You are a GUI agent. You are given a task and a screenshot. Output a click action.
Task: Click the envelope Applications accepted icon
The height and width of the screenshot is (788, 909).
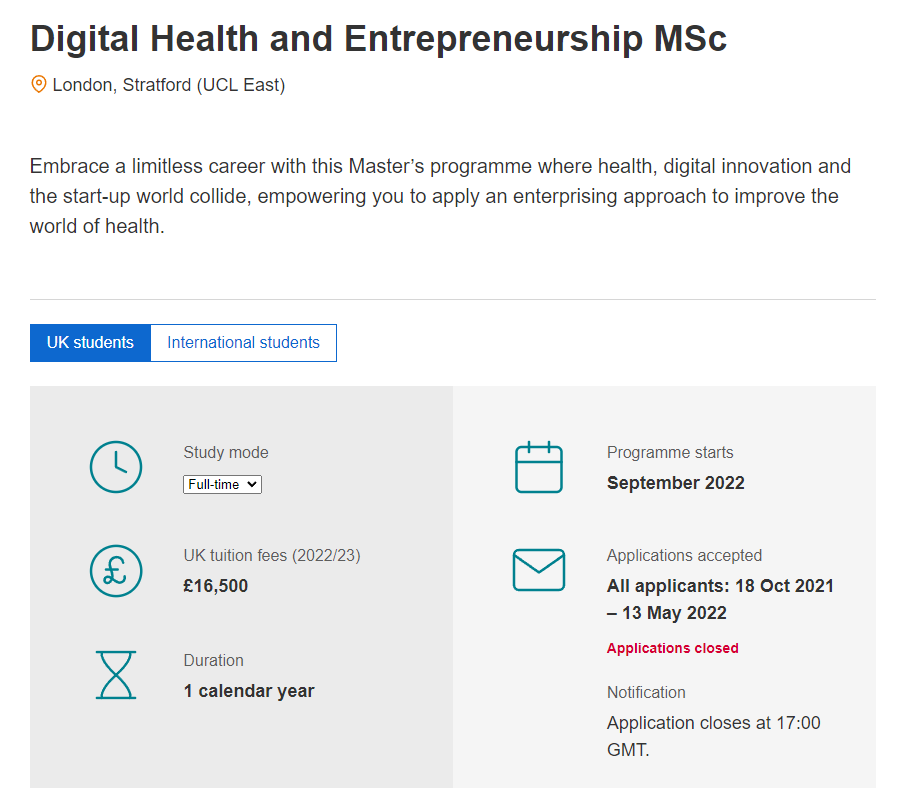click(539, 570)
